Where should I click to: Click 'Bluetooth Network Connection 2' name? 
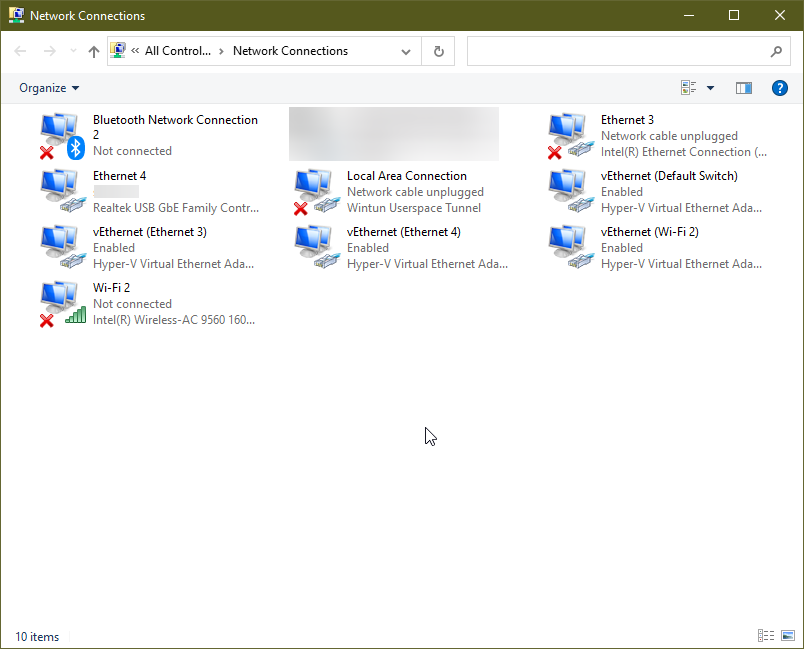pyautogui.click(x=175, y=127)
